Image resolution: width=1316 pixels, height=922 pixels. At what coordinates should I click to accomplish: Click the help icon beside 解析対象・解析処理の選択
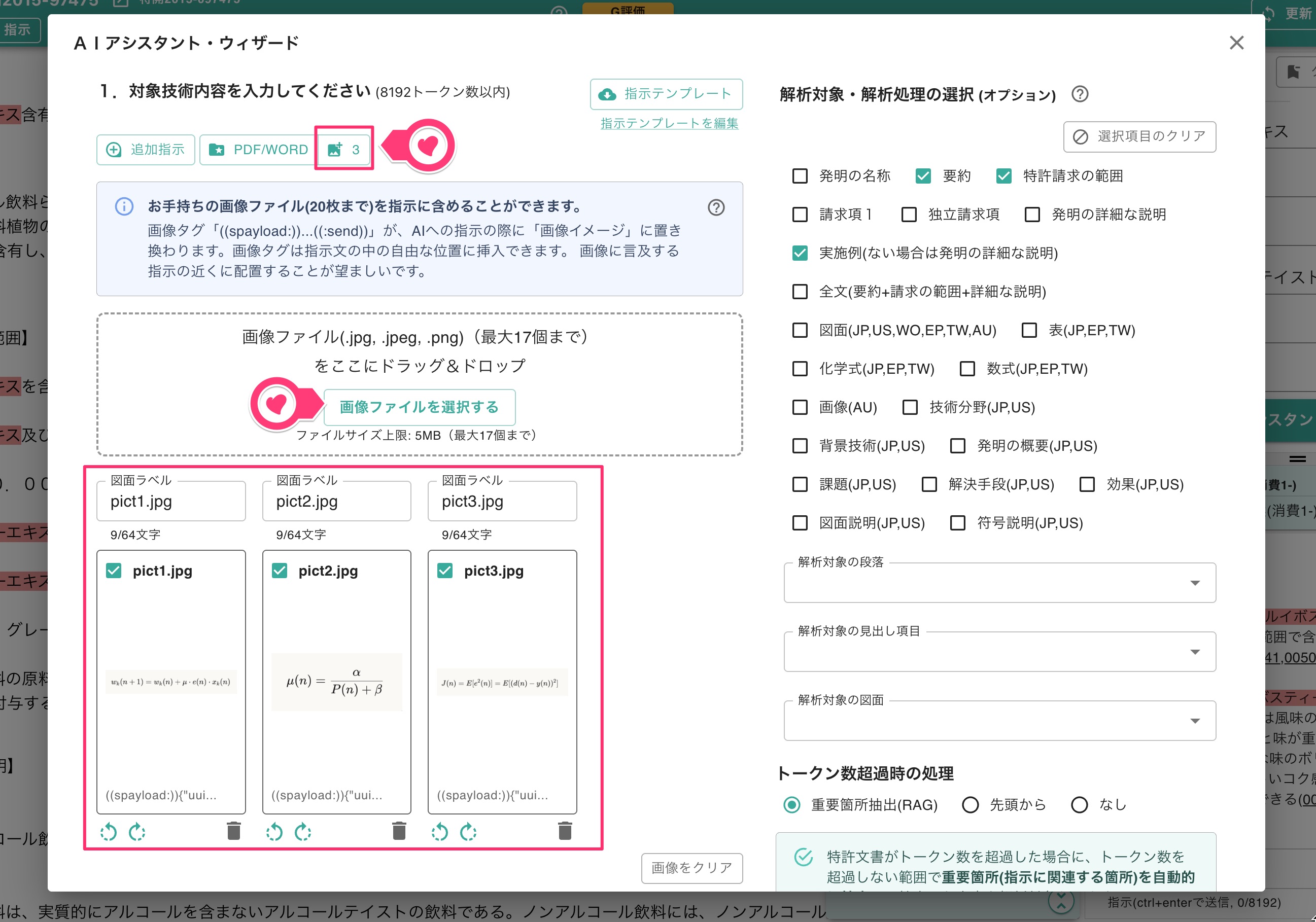pyautogui.click(x=1080, y=94)
